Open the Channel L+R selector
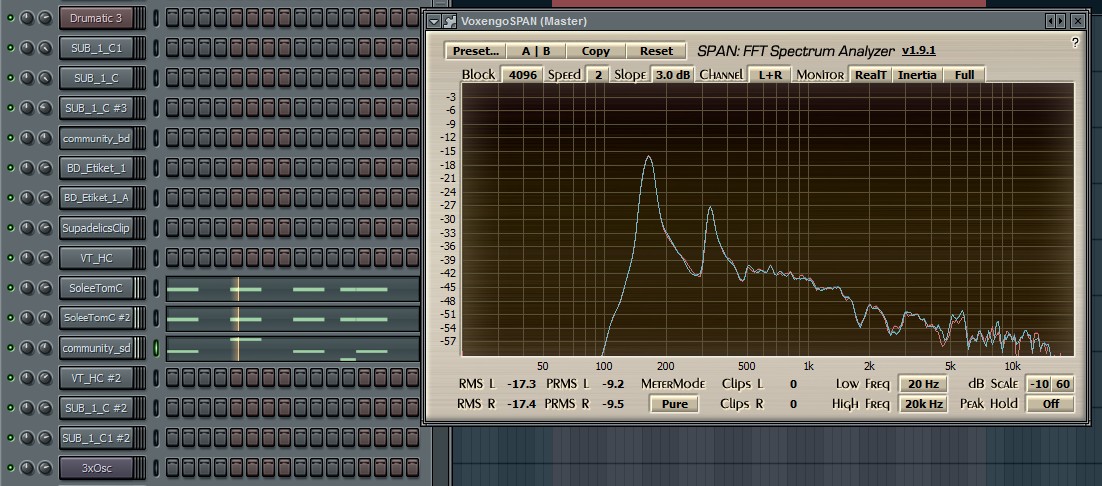 pyautogui.click(x=770, y=74)
